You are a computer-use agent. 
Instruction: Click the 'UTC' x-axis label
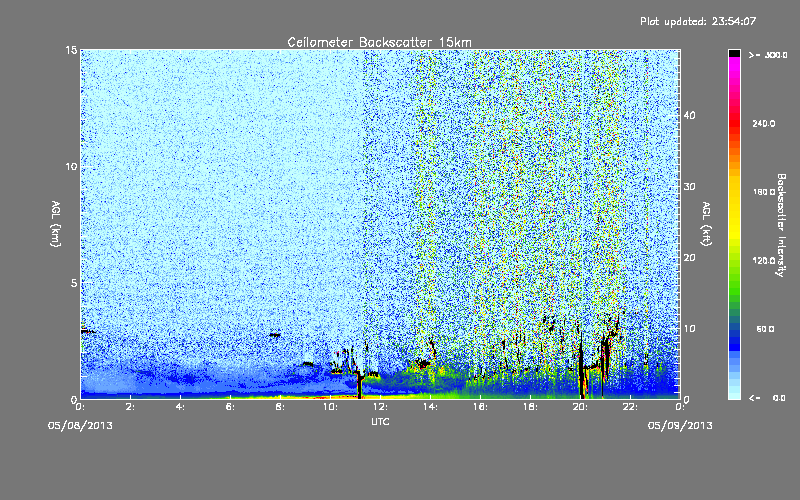(380, 422)
